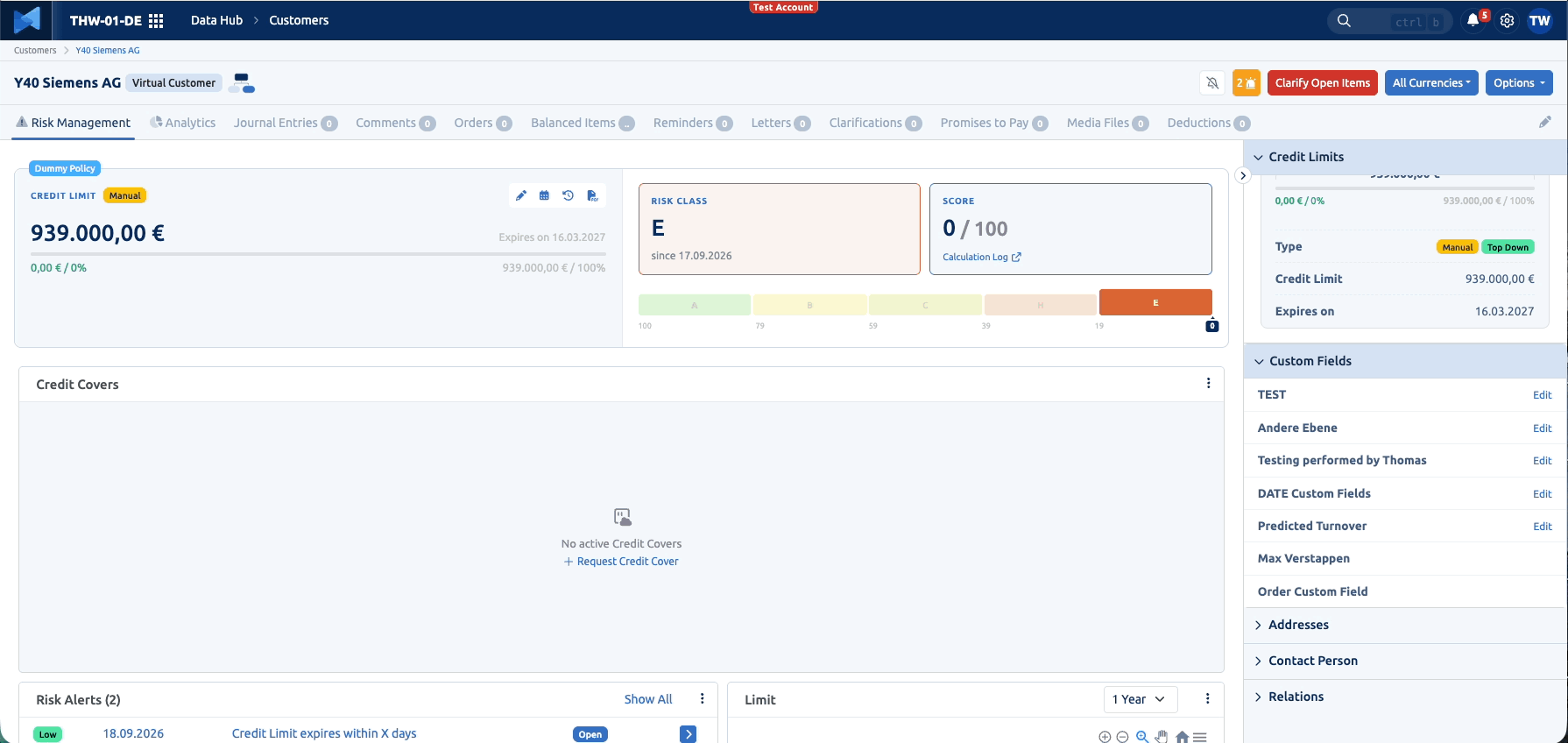The image size is (1568, 743).
Task: Click the company logo
Action: [27, 20]
